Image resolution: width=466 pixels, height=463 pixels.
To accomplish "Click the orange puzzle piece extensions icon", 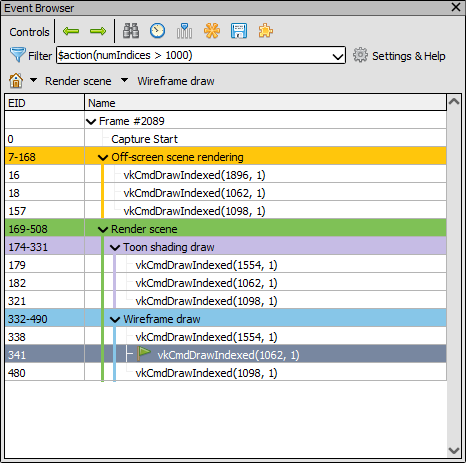I will pos(266,31).
